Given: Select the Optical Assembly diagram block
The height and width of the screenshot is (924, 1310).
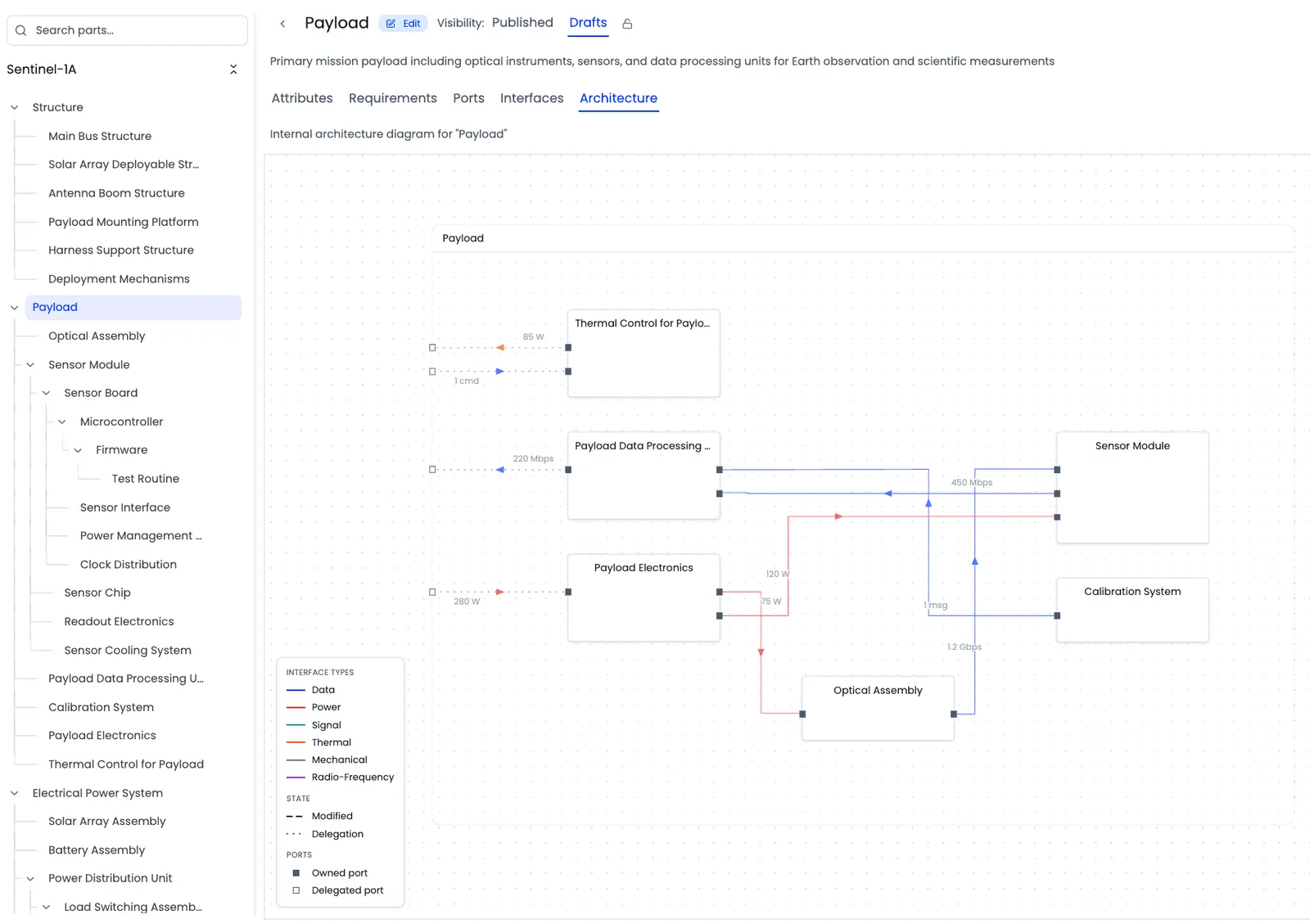Looking at the screenshot, I should [878, 708].
